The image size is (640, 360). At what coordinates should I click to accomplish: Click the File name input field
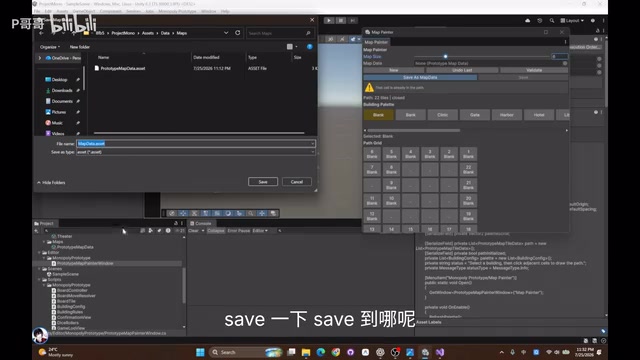(x=196, y=144)
